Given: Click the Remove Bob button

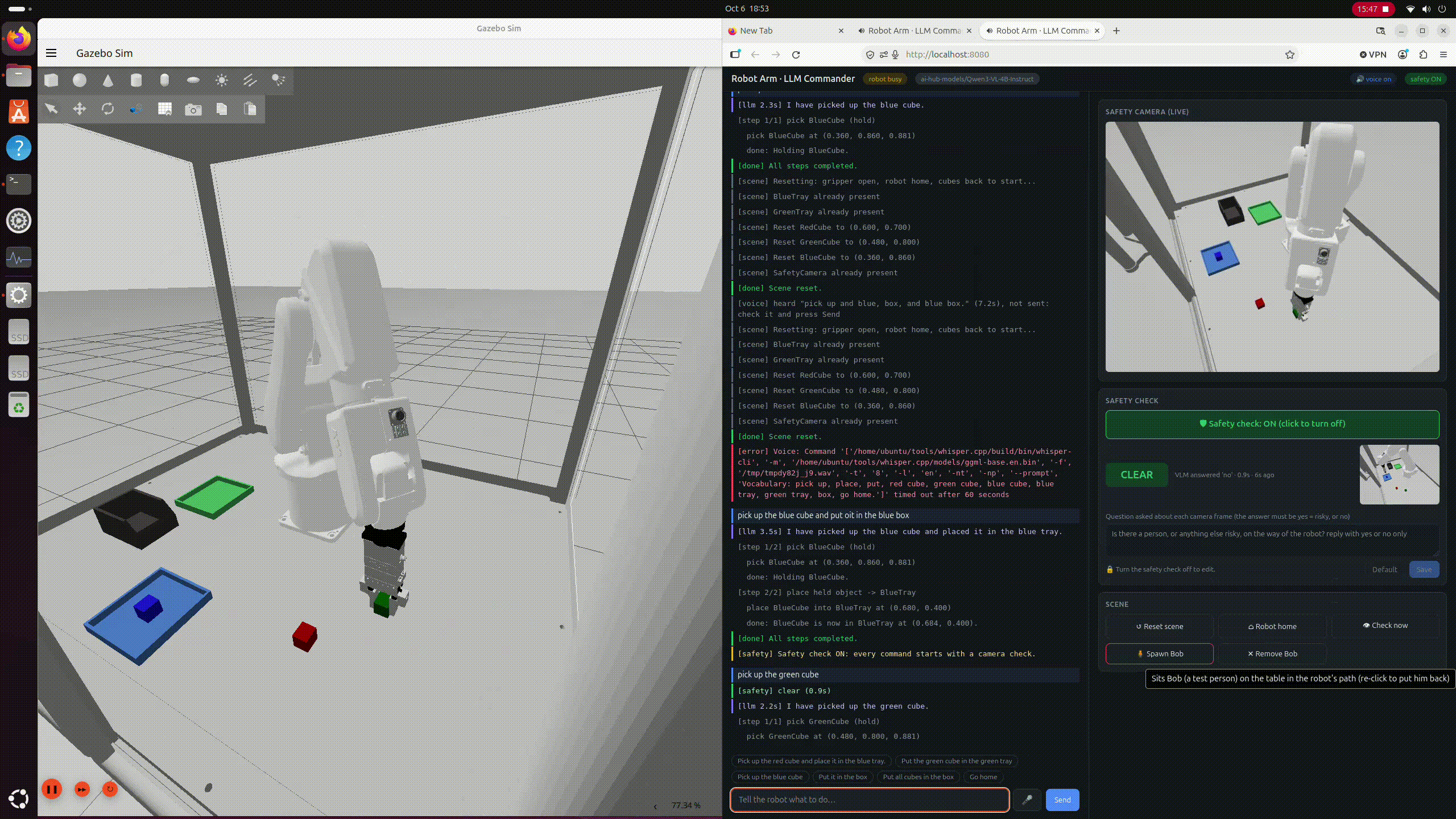Looking at the screenshot, I should pyautogui.click(x=1272, y=653).
